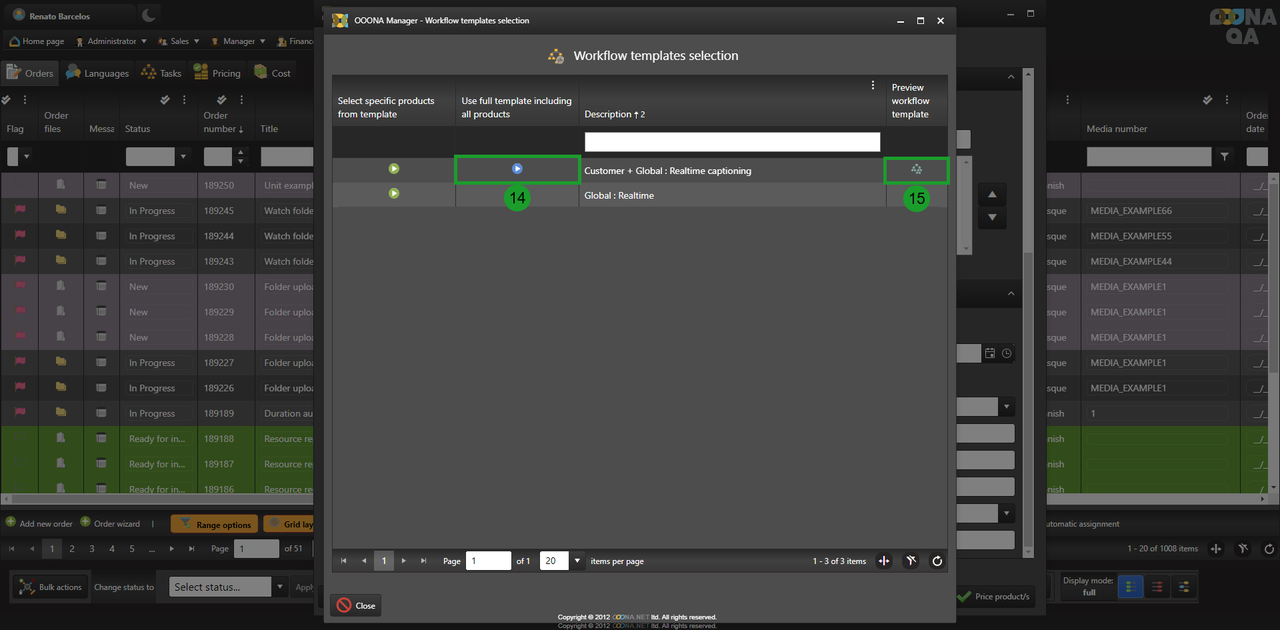
Task: Toggle dark mode moon icon
Action: click(x=147, y=15)
